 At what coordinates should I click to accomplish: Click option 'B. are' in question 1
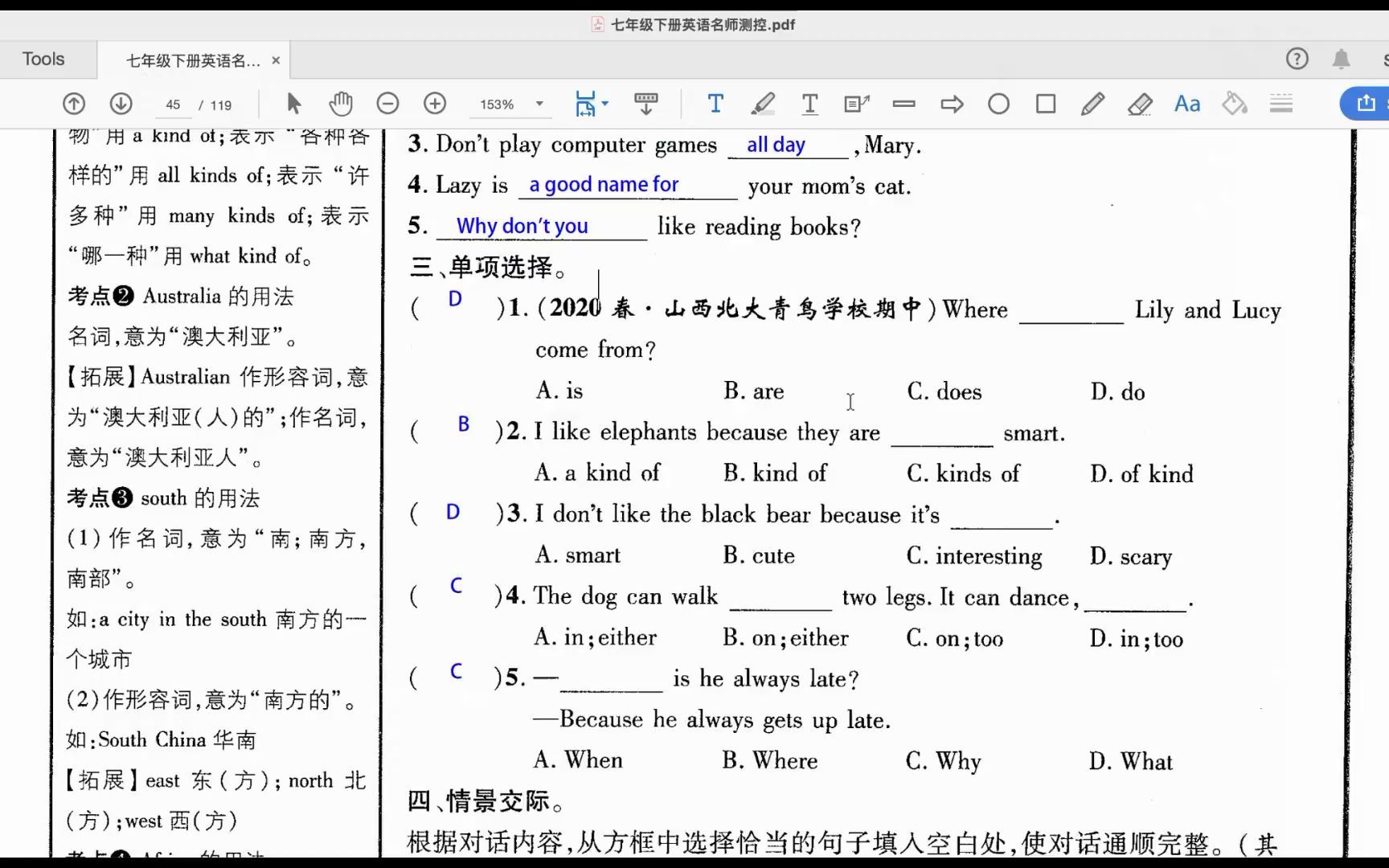(754, 391)
